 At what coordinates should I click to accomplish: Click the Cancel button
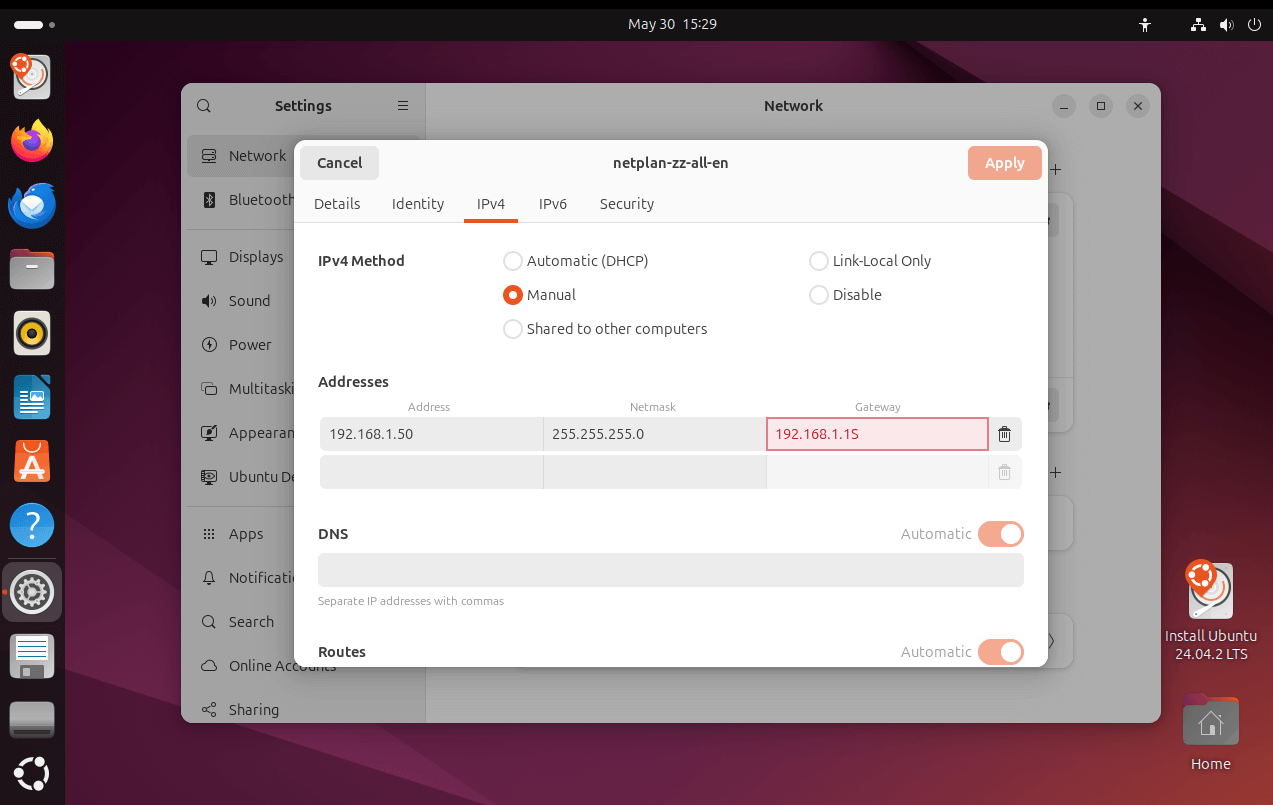339,163
